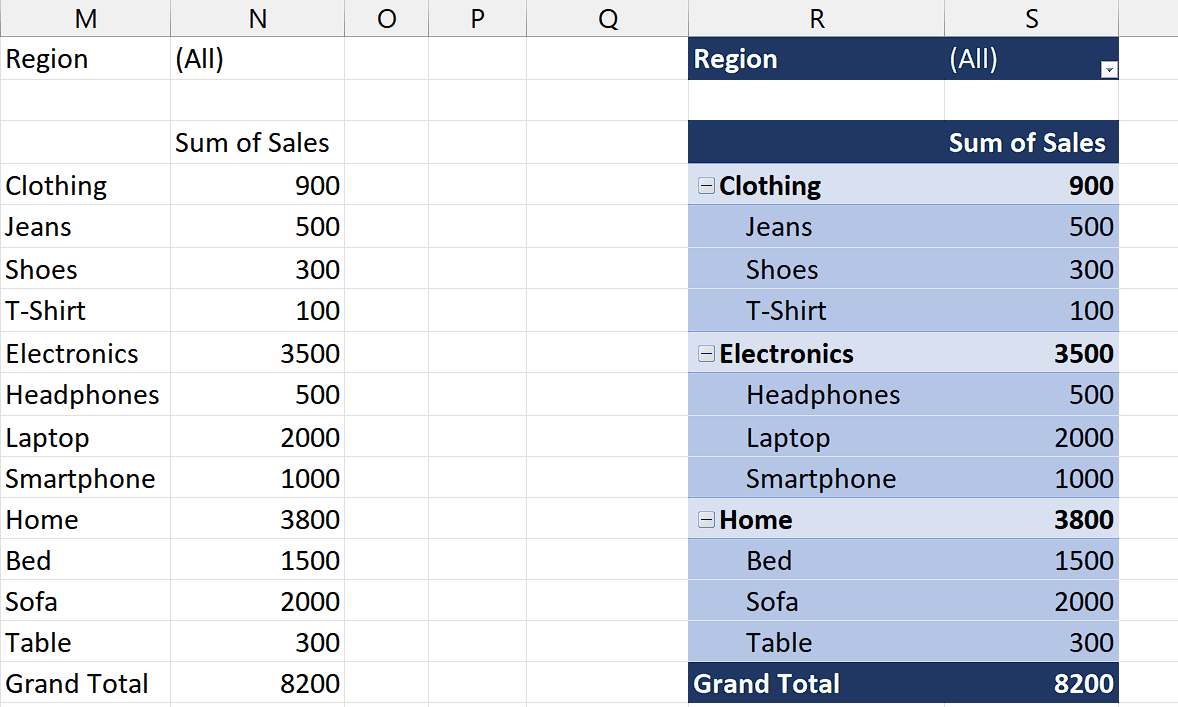1178x707 pixels.
Task: Click the column M header
Action: tap(85, 17)
